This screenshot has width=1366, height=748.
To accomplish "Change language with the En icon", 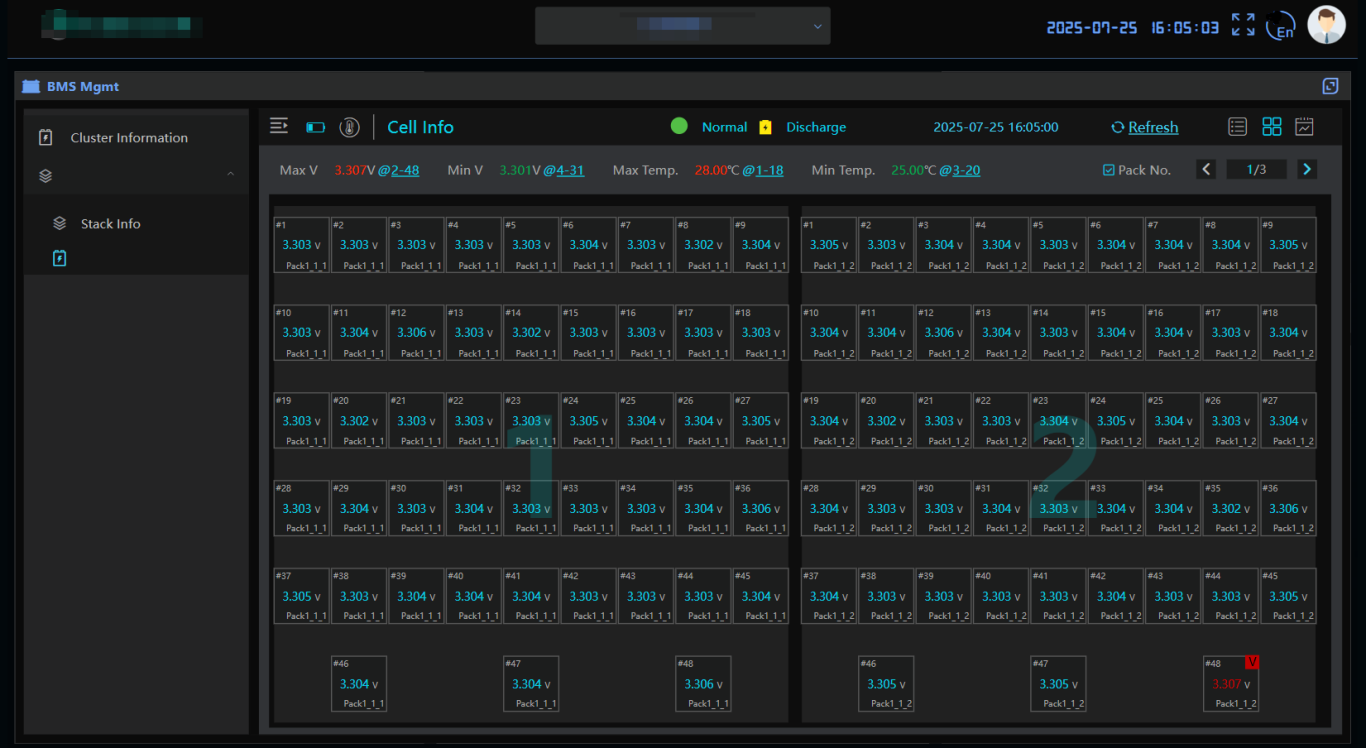I will (x=1281, y=27).
